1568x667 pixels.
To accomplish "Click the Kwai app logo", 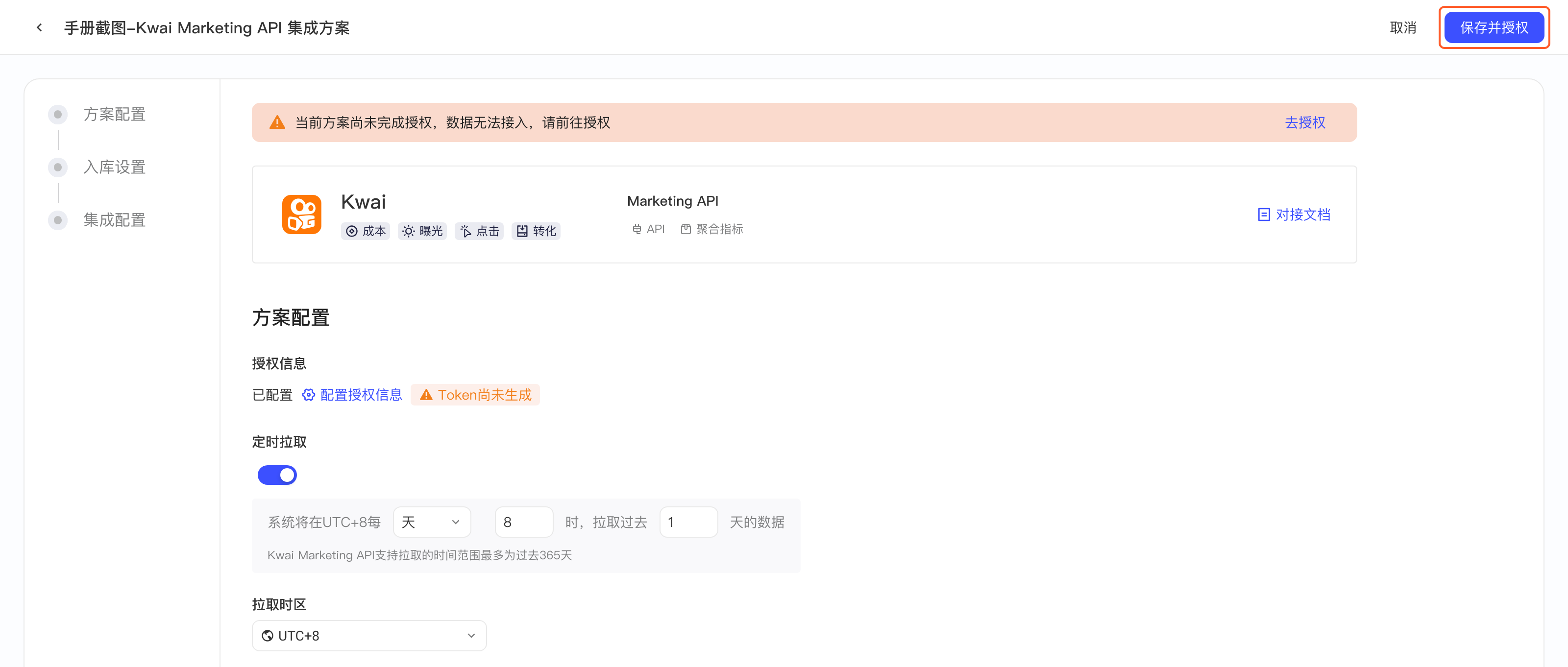I will (301, 214).
